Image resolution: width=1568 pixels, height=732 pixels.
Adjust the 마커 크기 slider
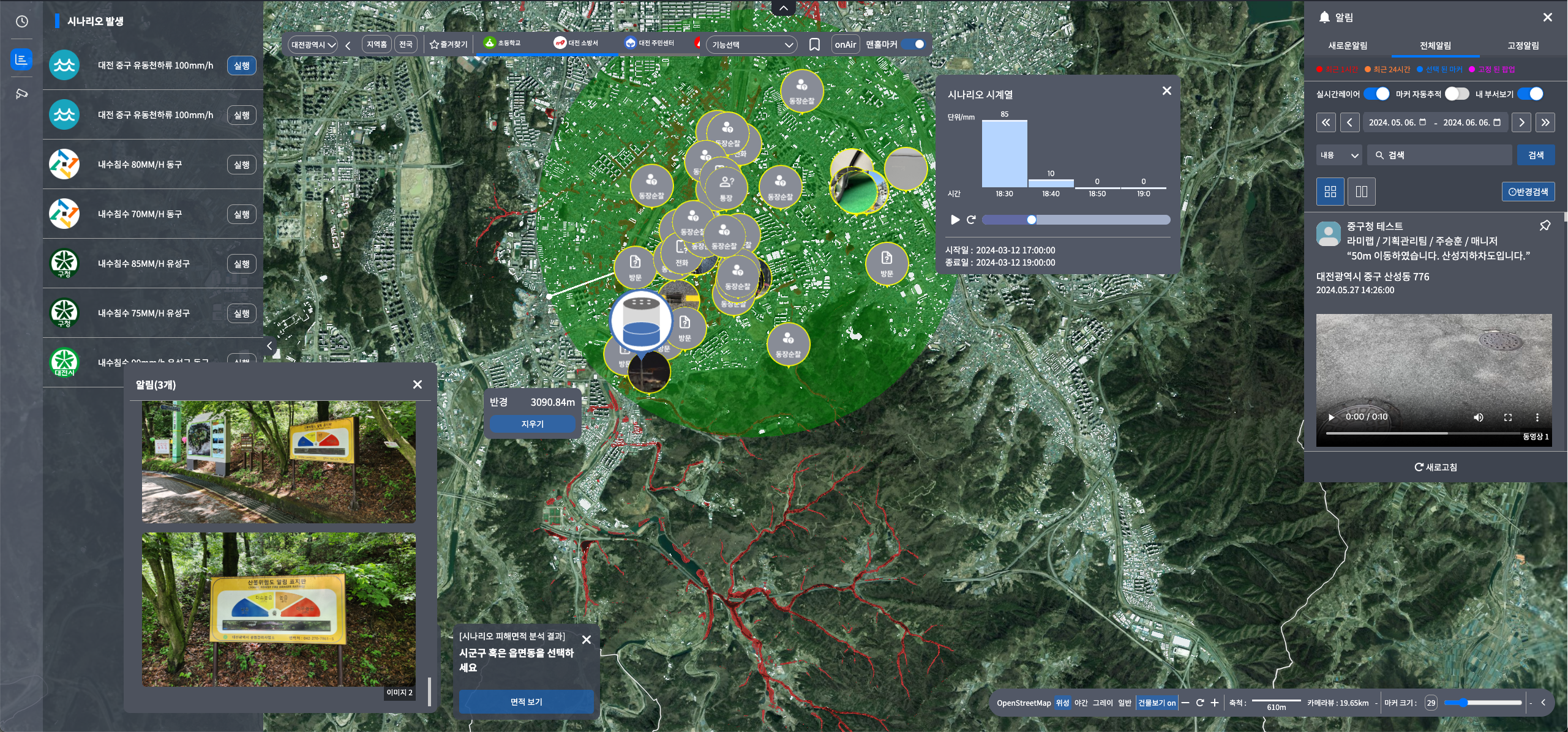click(x=1482, y=703)
